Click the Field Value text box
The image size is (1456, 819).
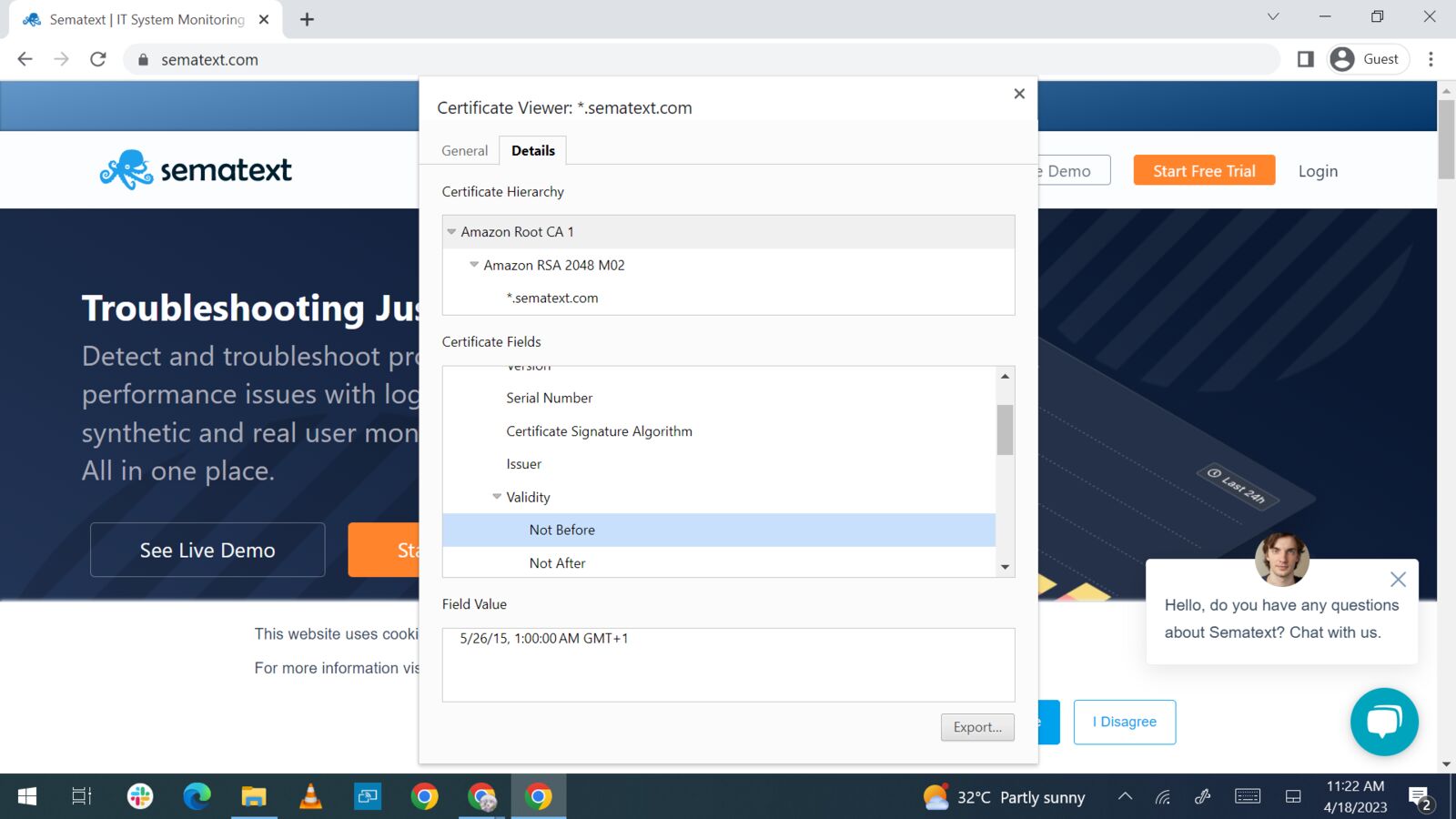coord(728,665)
